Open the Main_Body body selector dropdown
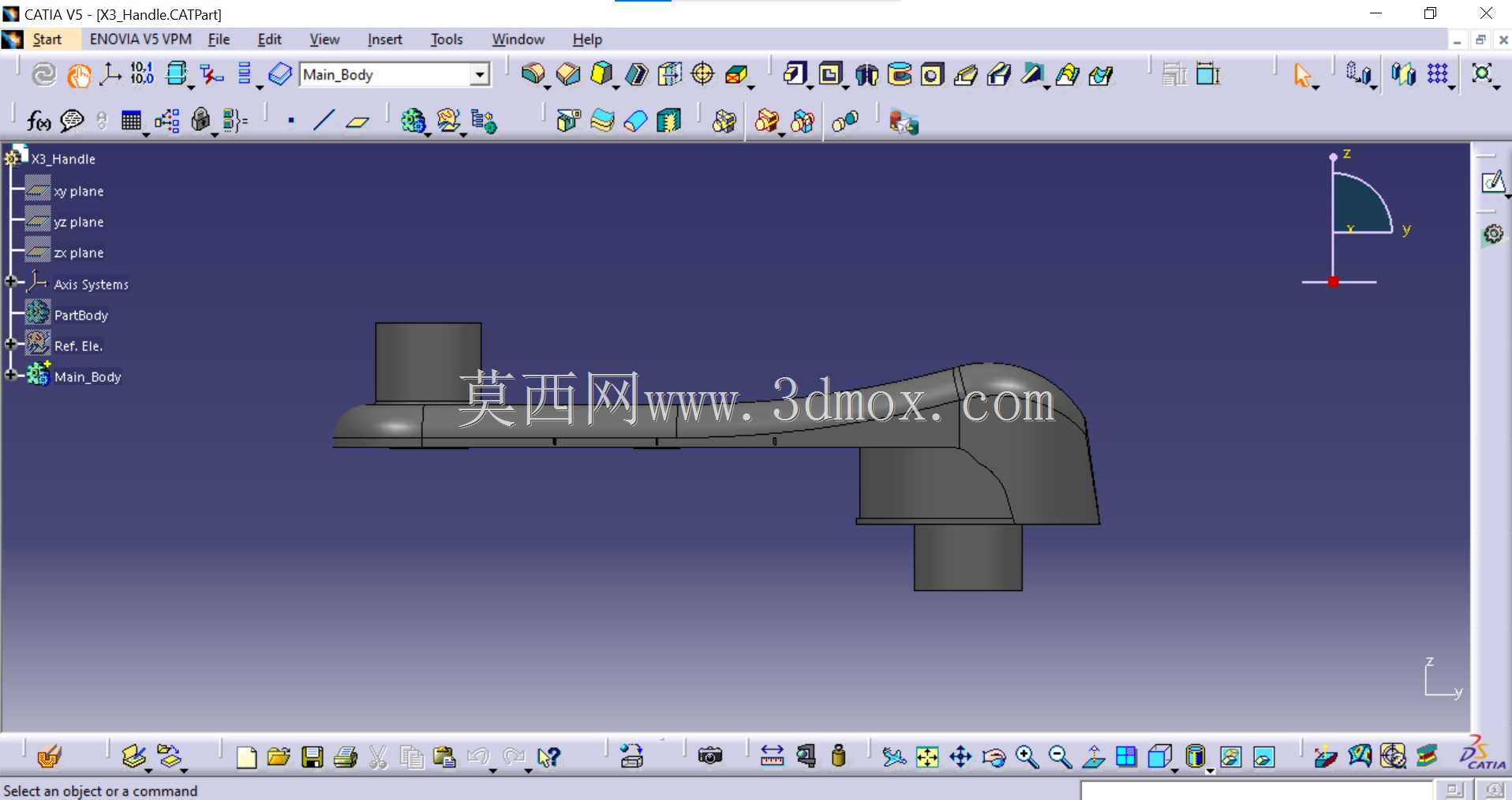The height and width of the screenshot is (800, 1512). (x=479, y=75)
